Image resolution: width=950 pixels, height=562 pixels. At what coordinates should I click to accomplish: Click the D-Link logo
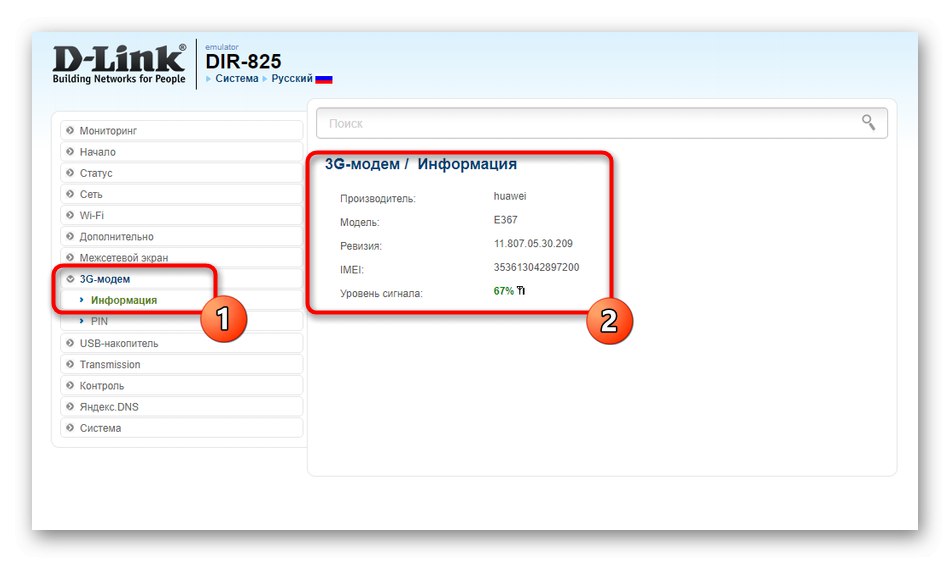click(119, 64)
